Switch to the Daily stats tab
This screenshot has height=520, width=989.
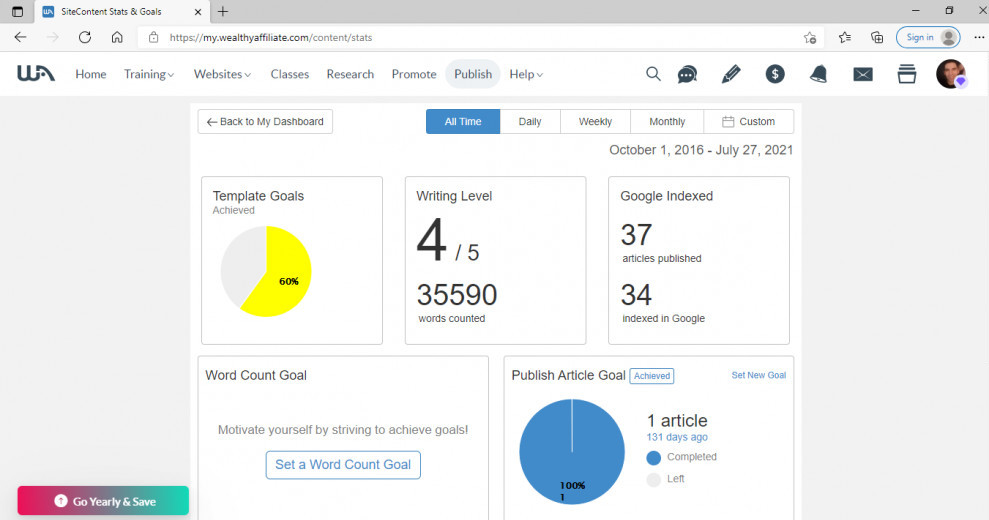click(x=530, y=122)
